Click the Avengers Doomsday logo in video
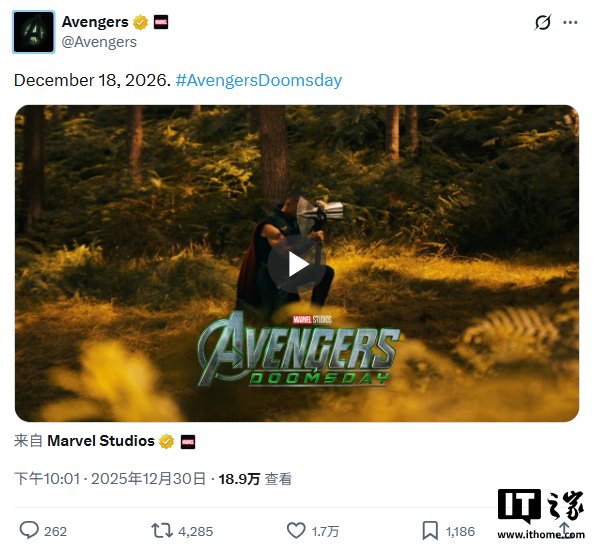 pos(298,350)
